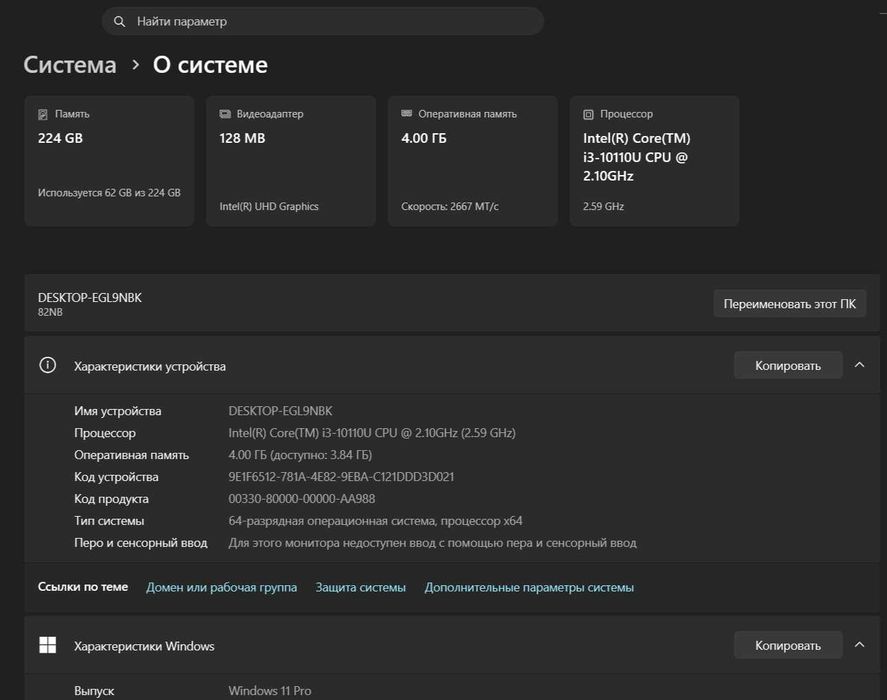
Task: Click 2.59 GHz text in Процессор card
Action: [x=604, y=207]
